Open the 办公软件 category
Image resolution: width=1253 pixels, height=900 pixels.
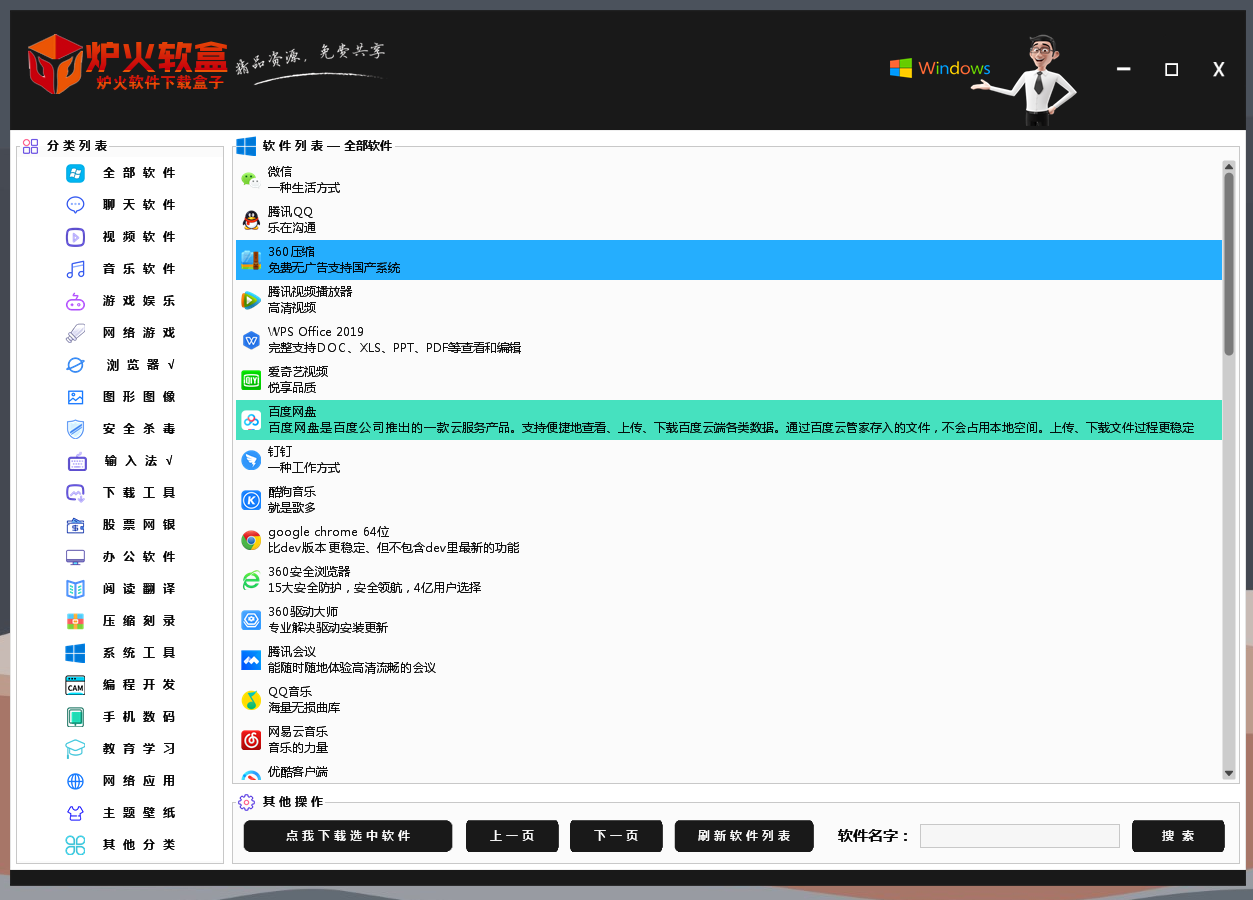[139, 557]
